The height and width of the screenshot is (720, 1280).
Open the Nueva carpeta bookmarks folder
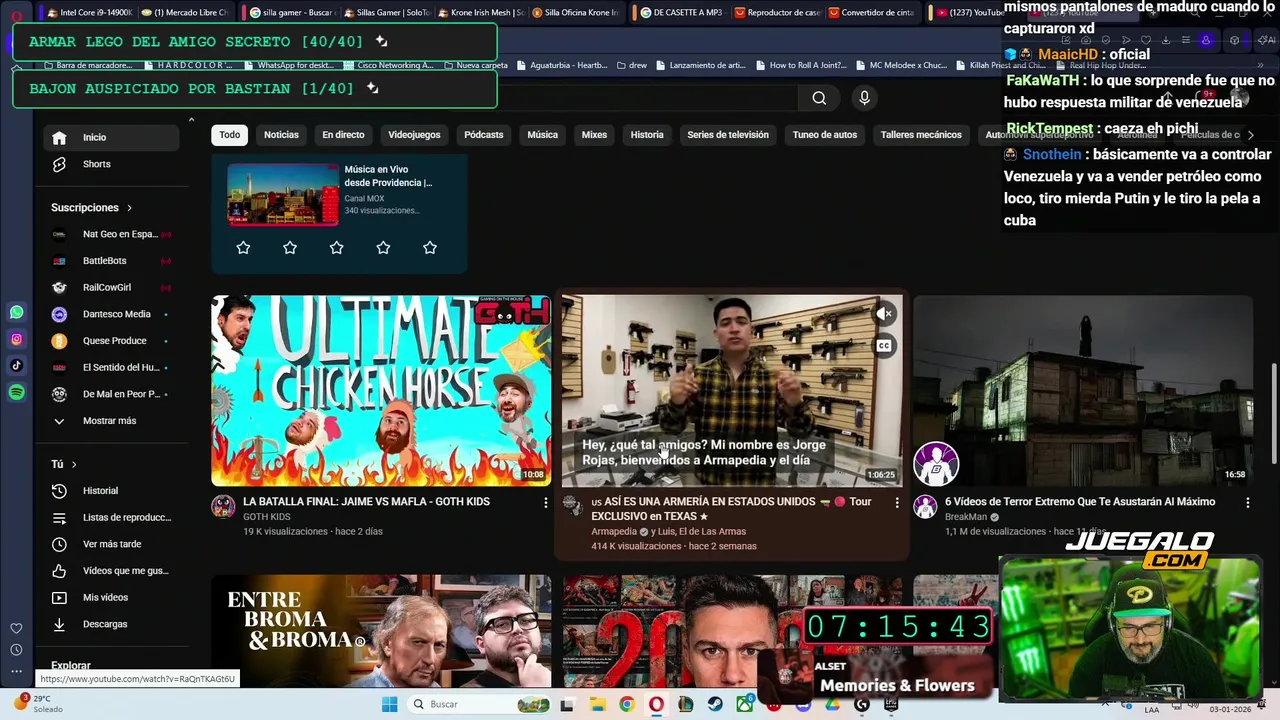coord(475,65)
